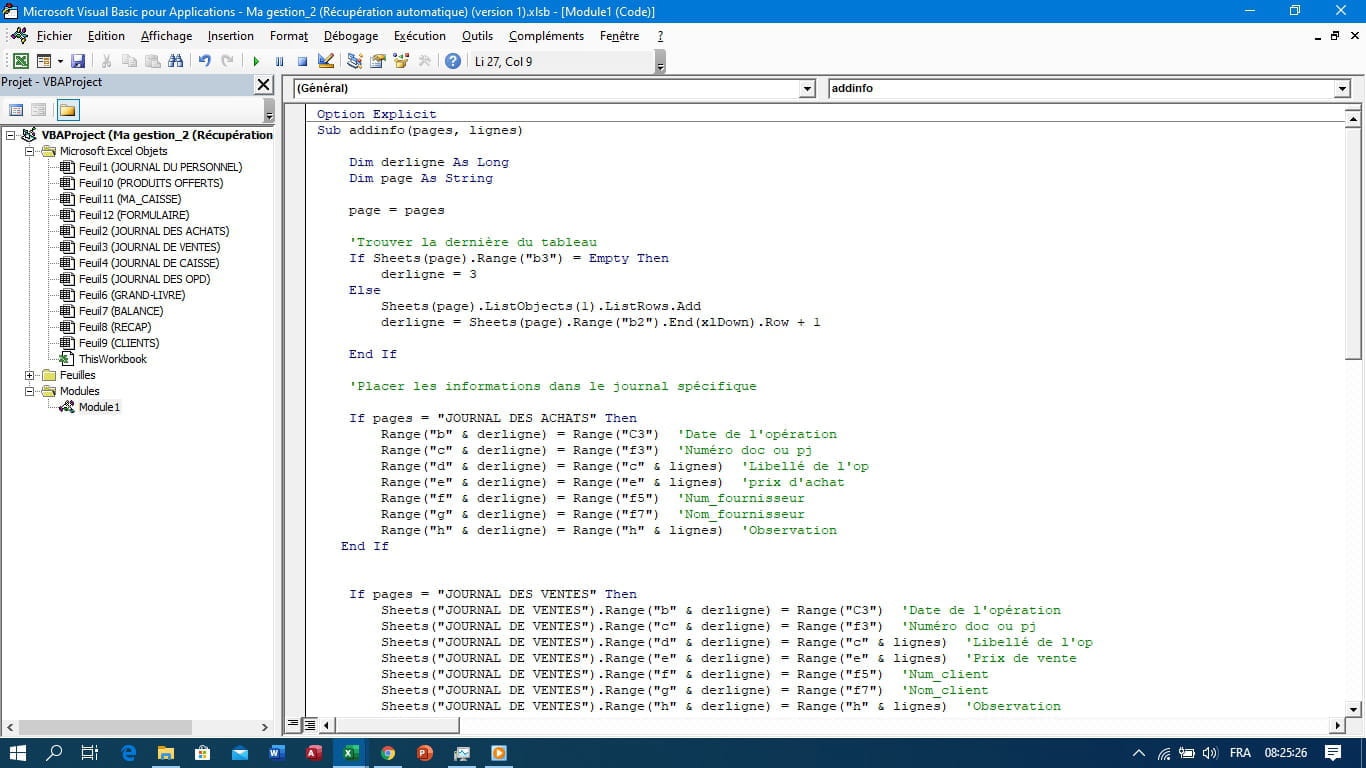Open the Format menu
Image resolution: width=1366 pixels, height=768 pixels.
click(x=289, y=36)
